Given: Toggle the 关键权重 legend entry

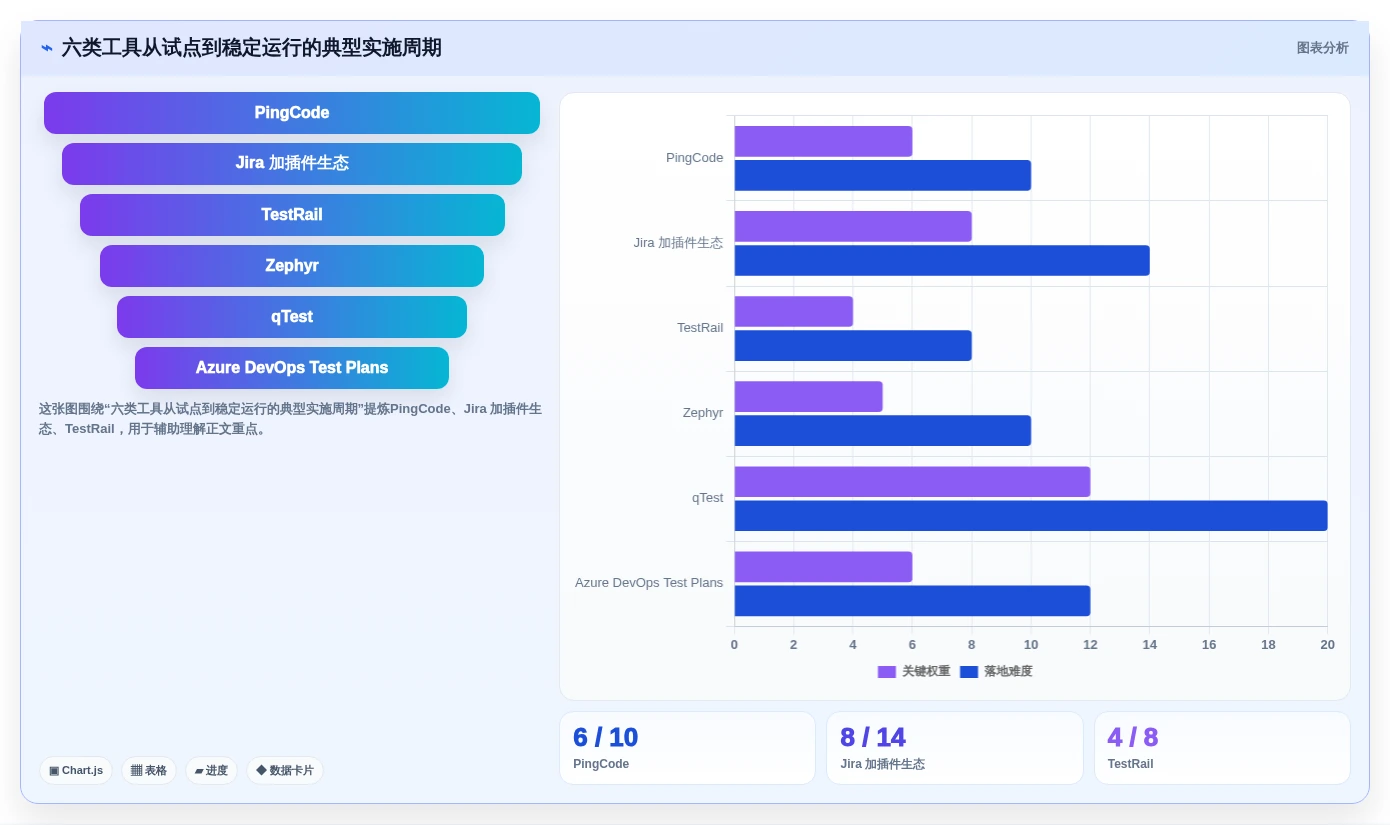Looking at the screenshot, I should [x=914, y=671].
